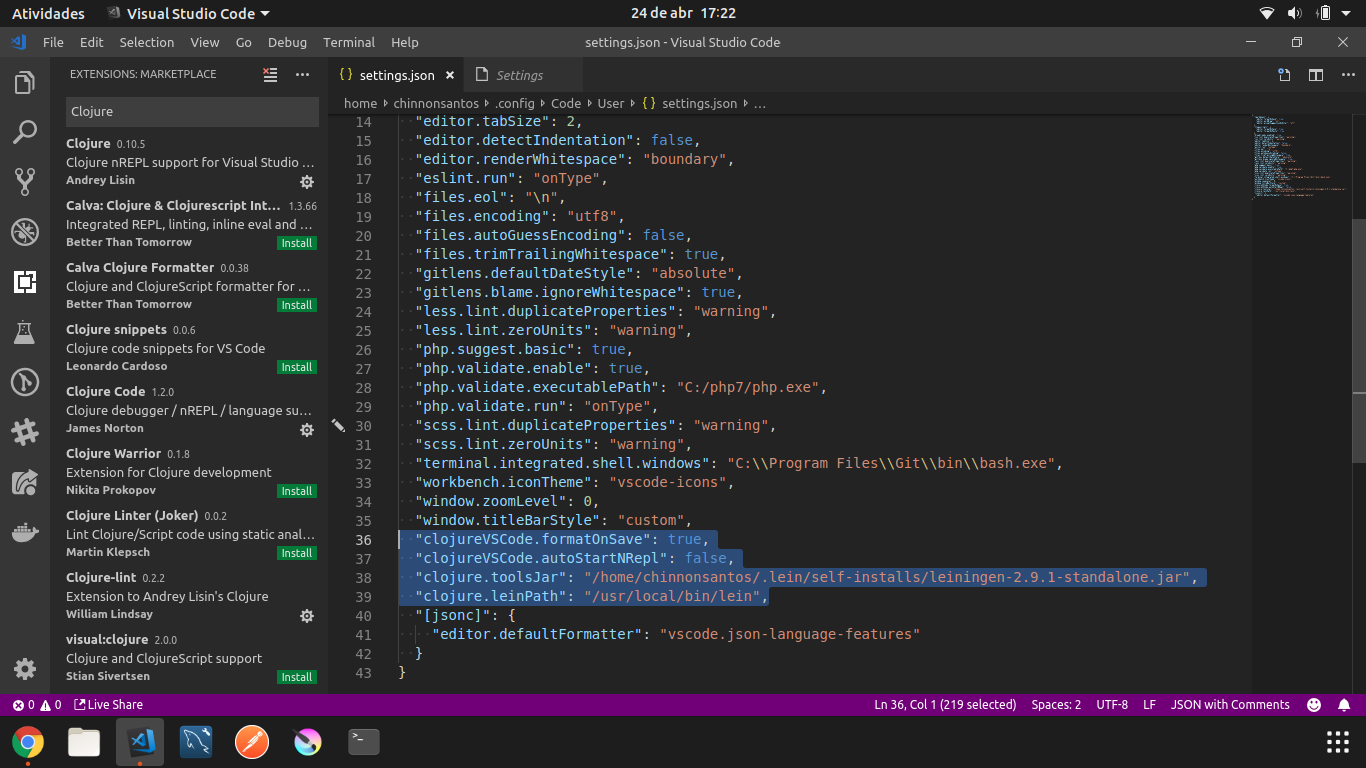This screenshot has height=768, width=1366.
Task: Click the extensions search box containing Clojure
Action: (192, 112)
